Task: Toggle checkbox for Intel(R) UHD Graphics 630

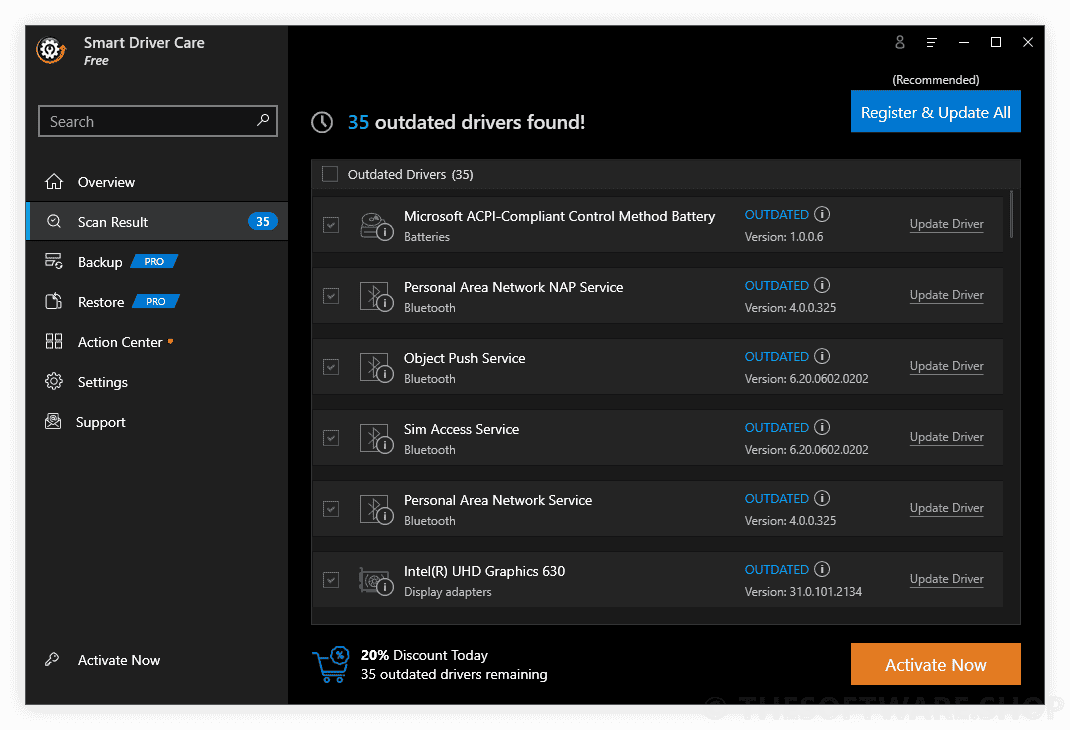Action: click(331, 579)
